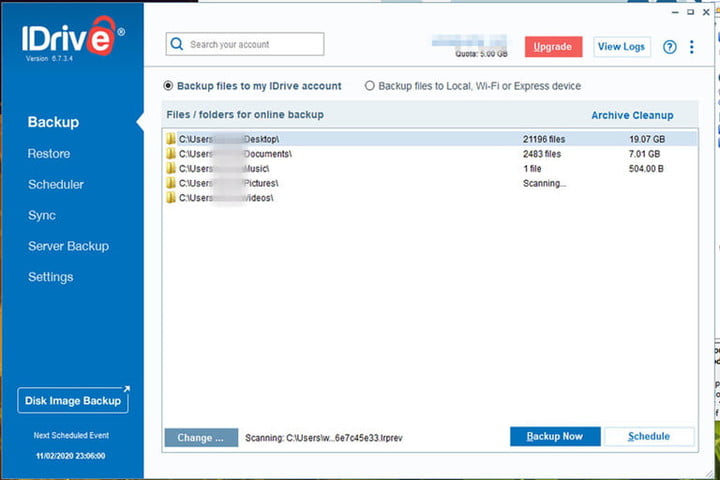Select Backup files to my IDrive account
720x480 pixels.
[168, 86]
